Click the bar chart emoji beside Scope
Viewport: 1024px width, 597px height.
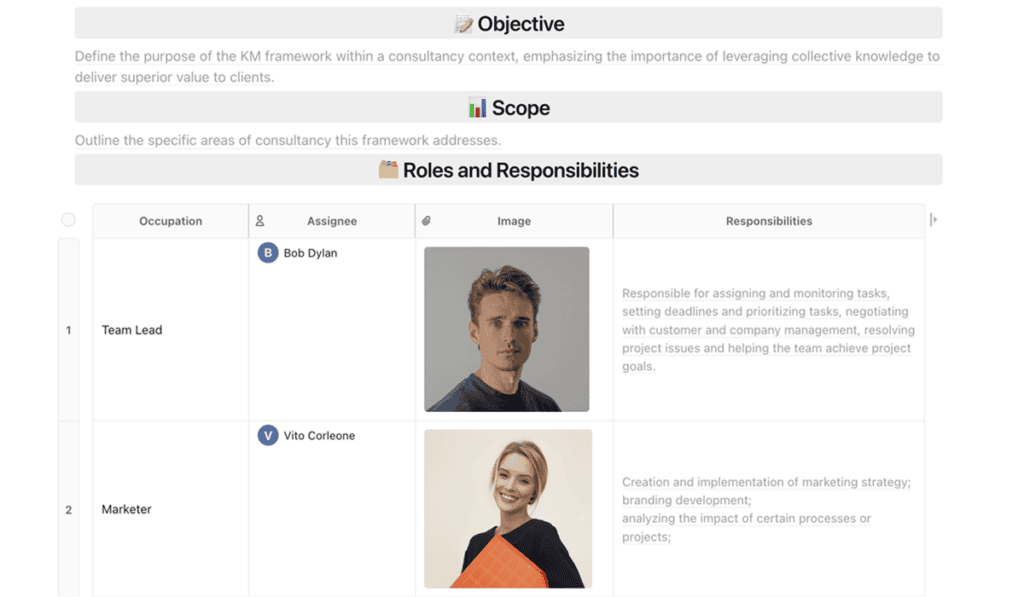coord(477,108)
